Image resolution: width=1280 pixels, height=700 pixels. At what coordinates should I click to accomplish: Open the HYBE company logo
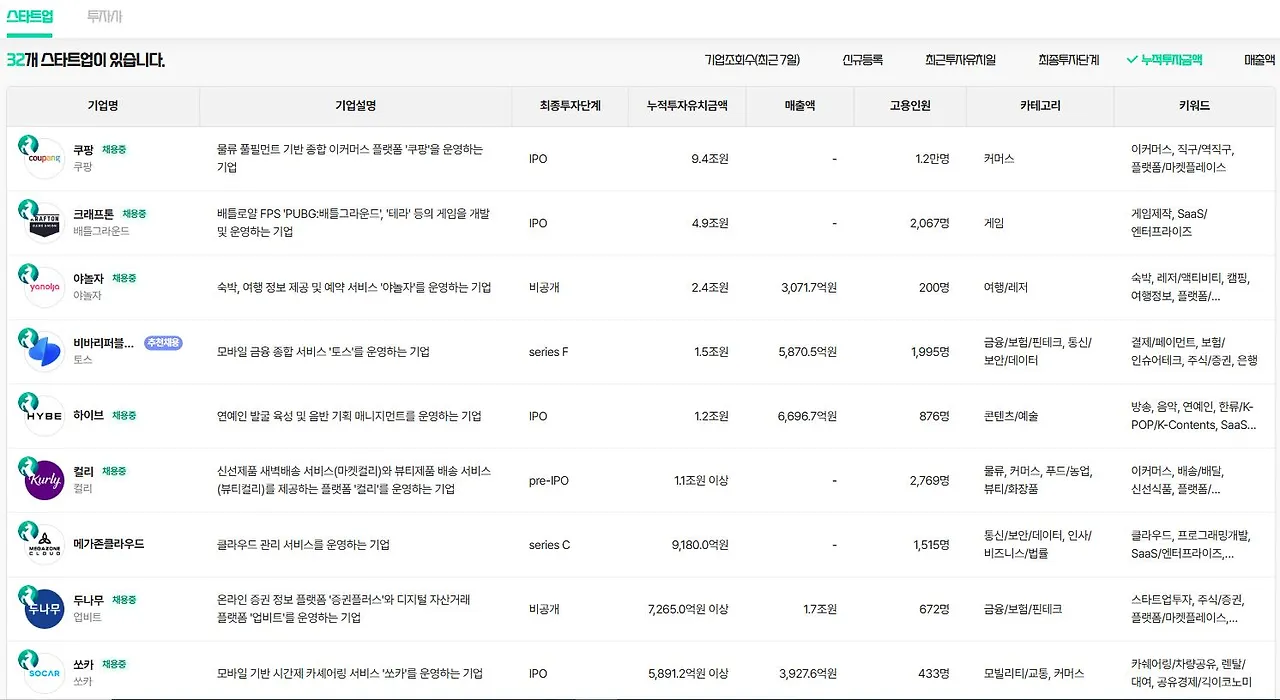click(x=44, y=416)
